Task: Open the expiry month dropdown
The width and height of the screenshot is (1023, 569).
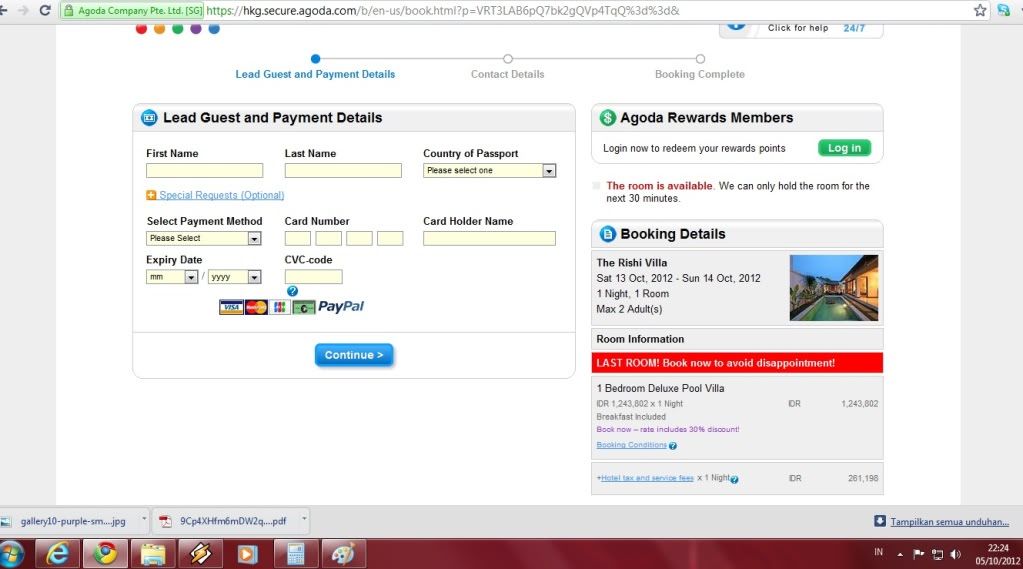Action: [172, 277]
